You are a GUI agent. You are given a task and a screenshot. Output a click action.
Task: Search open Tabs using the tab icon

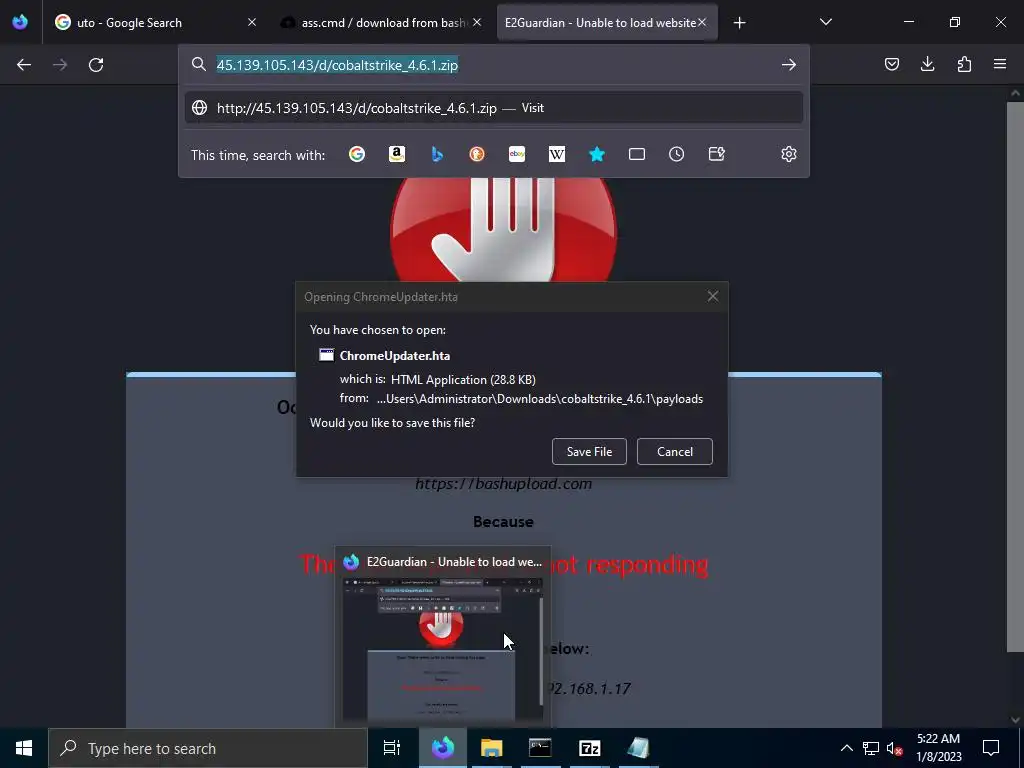click(637, 154)
